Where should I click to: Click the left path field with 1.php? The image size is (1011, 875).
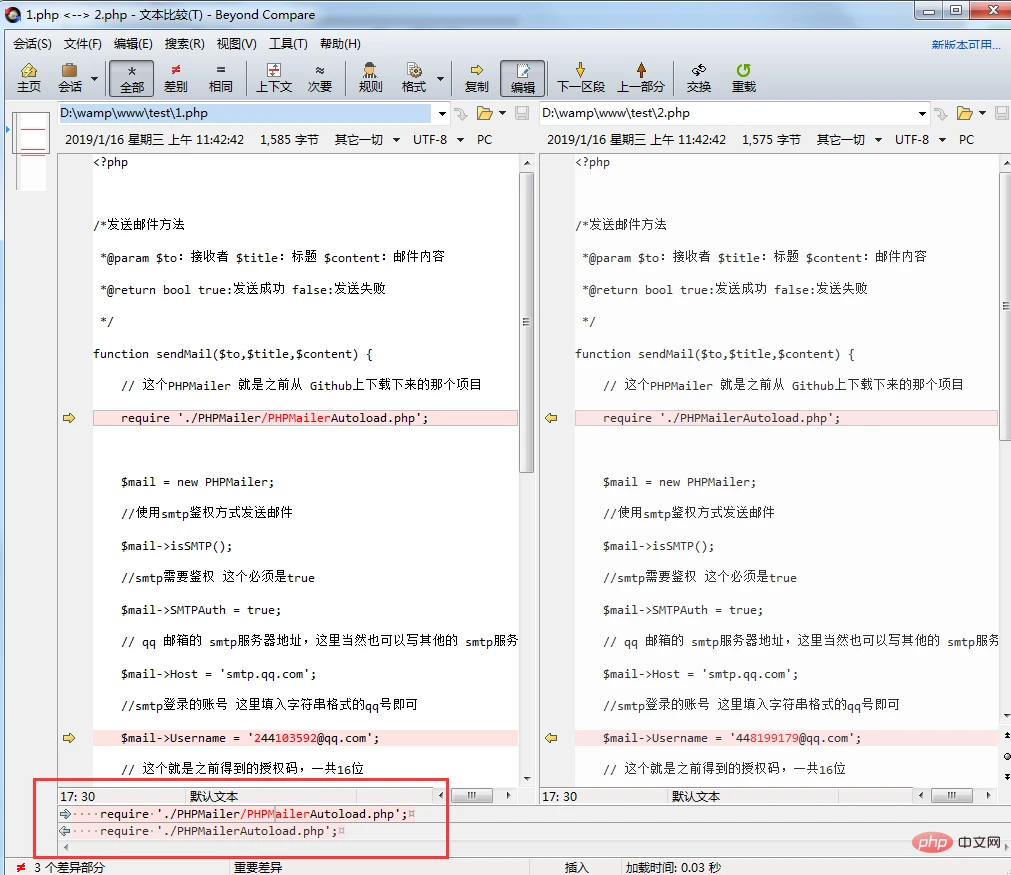[x=245, y=113]
